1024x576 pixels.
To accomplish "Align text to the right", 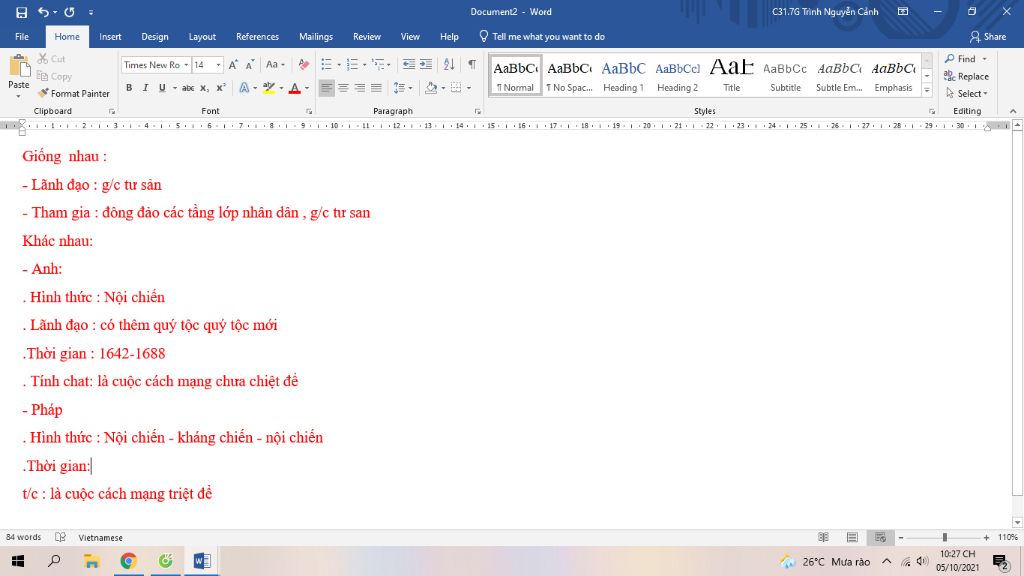I will 360,88.
